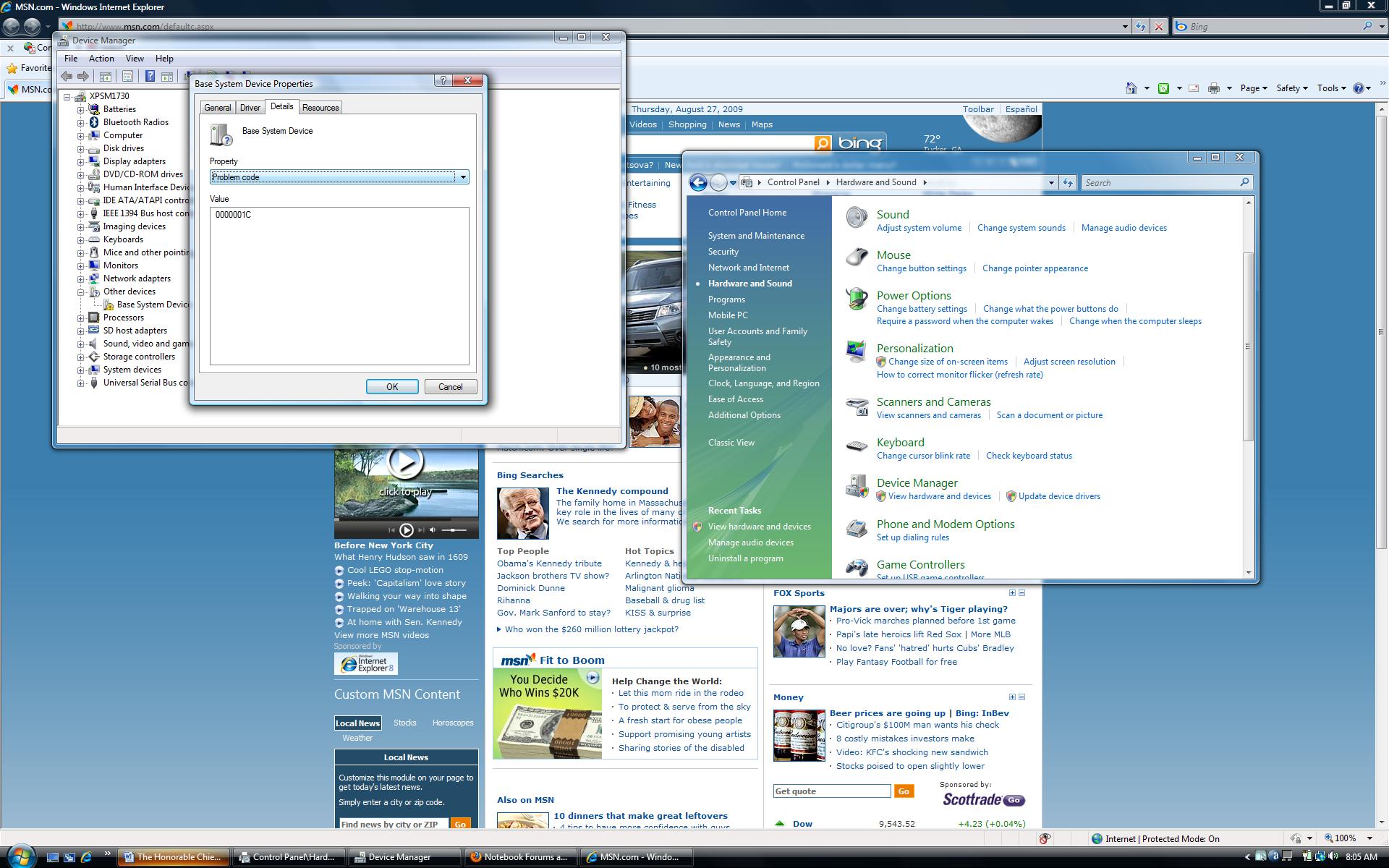Click the Read Mail envelope icon in IE
Viewport: 1389px width, 868px height.
(x=1194, y=88)
